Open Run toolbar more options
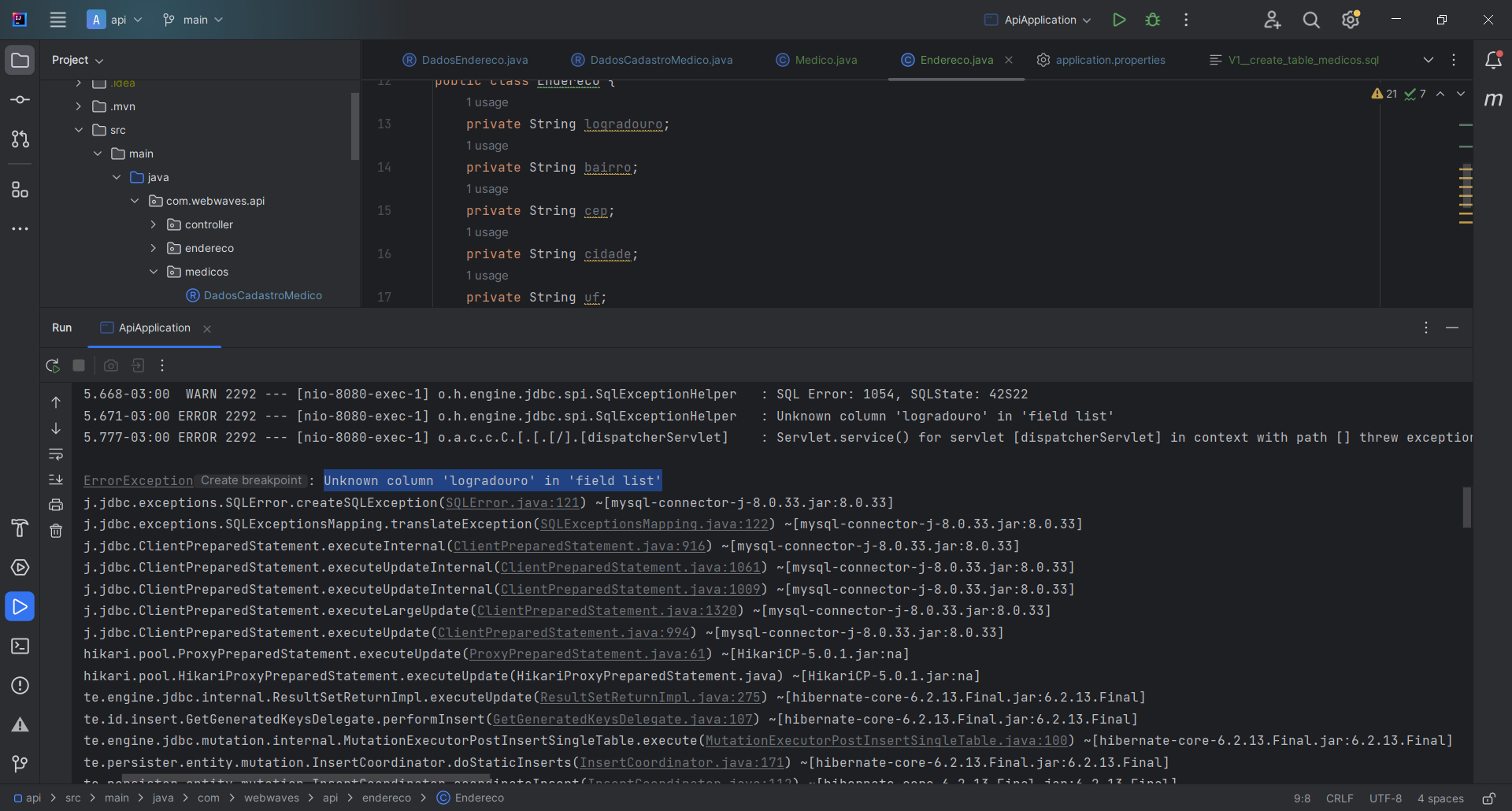This screenshot has height=811, width=1512. [x=162, y=365]
